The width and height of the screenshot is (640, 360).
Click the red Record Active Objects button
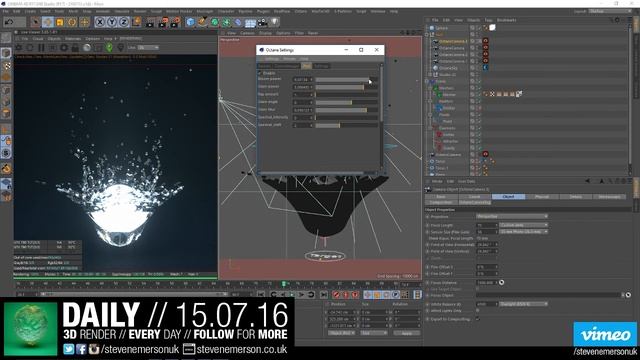pyautogui.click(x=336, y=294)
